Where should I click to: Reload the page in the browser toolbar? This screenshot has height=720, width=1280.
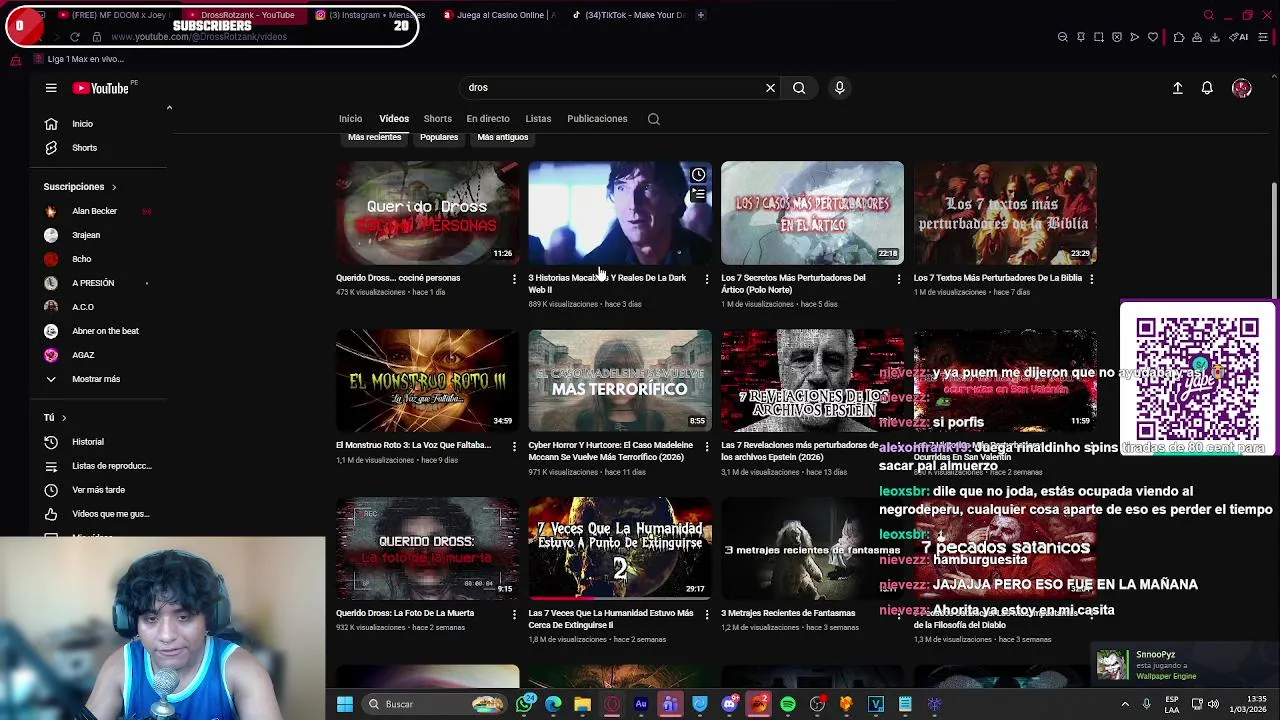coord(75,37)
